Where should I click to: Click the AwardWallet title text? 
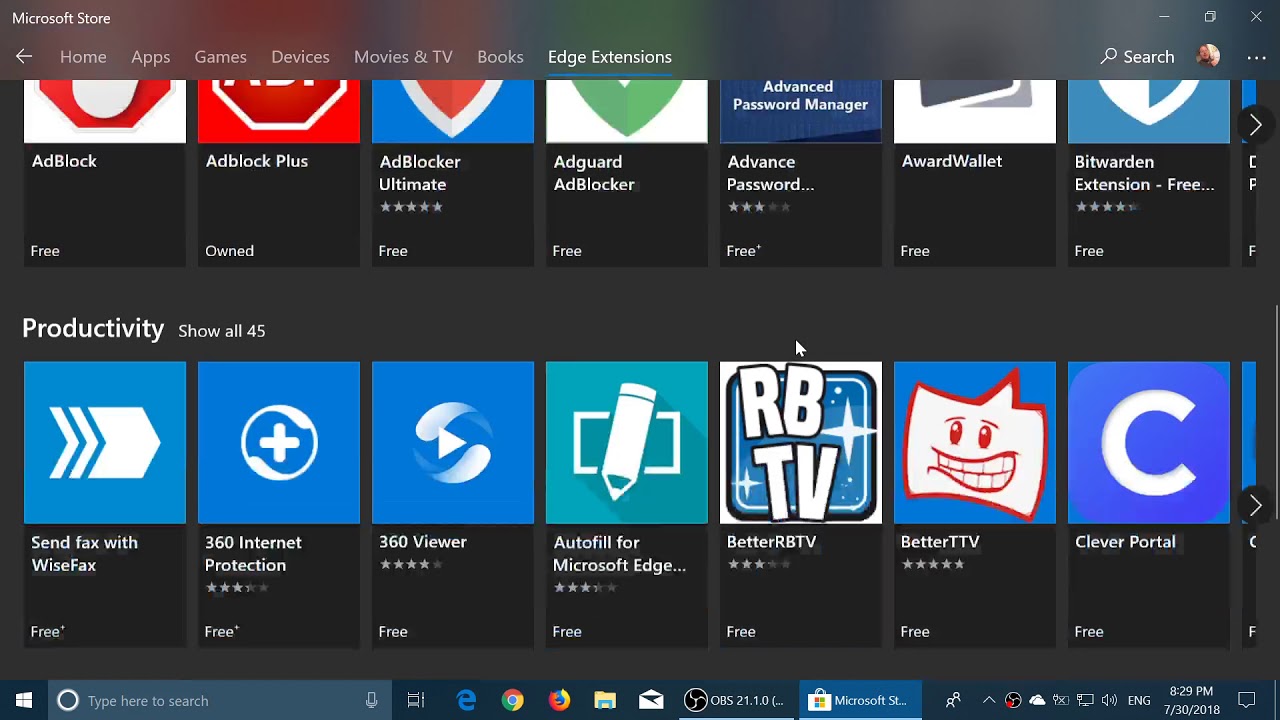coord(952,161)
